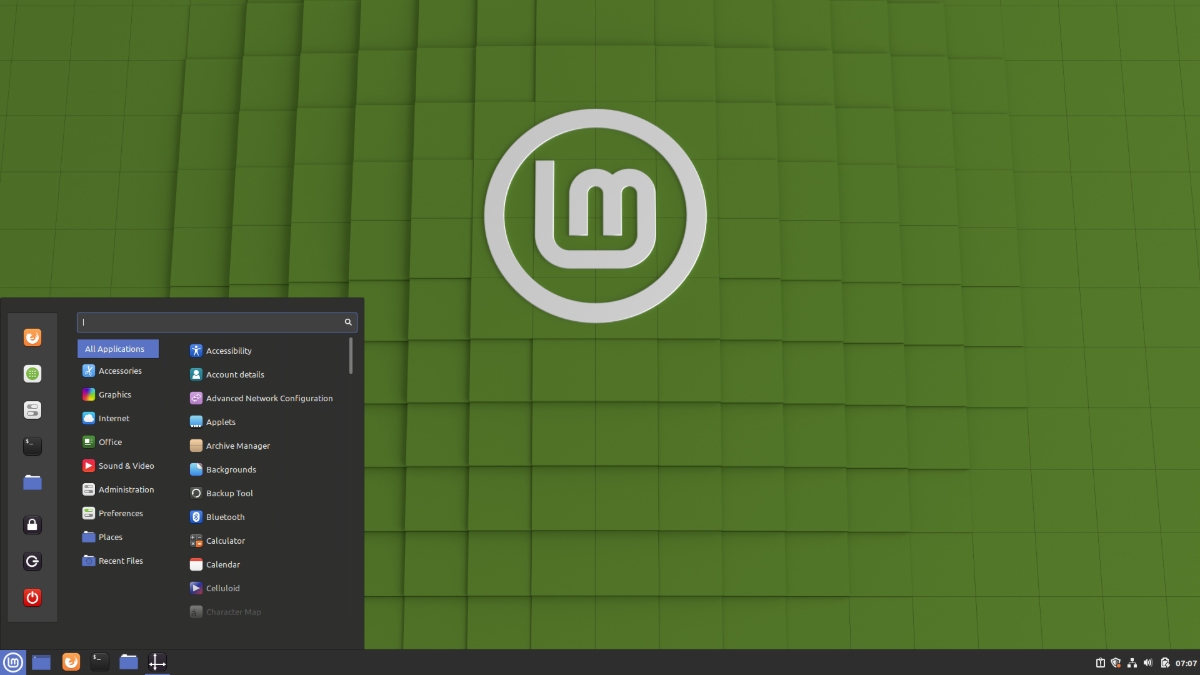
Task: Select the All Applications category
Action: pos(117,348)
